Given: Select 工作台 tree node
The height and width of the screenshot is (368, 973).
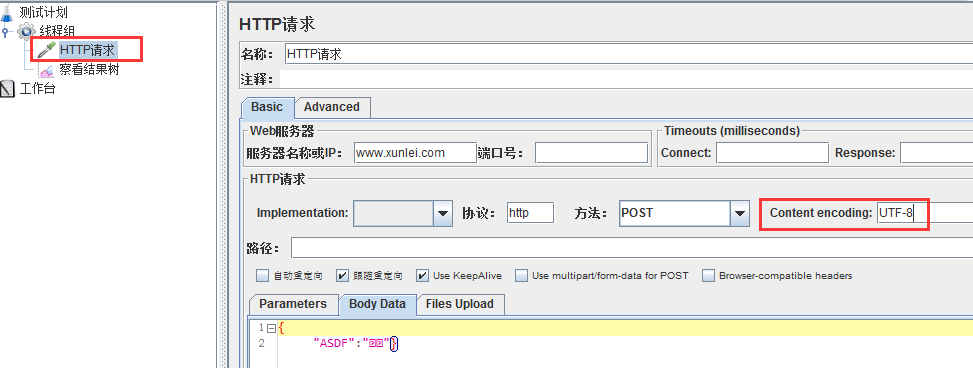Looking at the screenshot, I should 37,89.
